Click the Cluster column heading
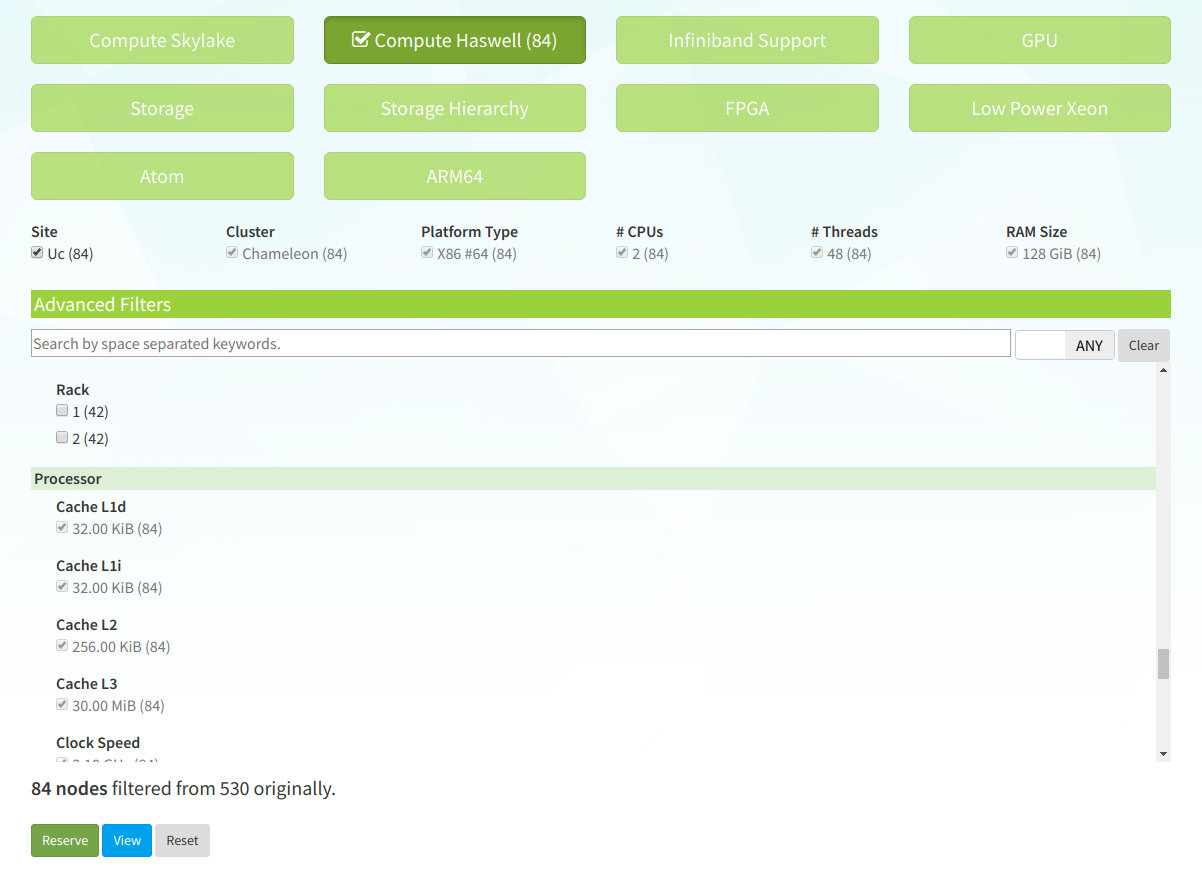Viewport: 1202px width, 870px height. [250, 231]
